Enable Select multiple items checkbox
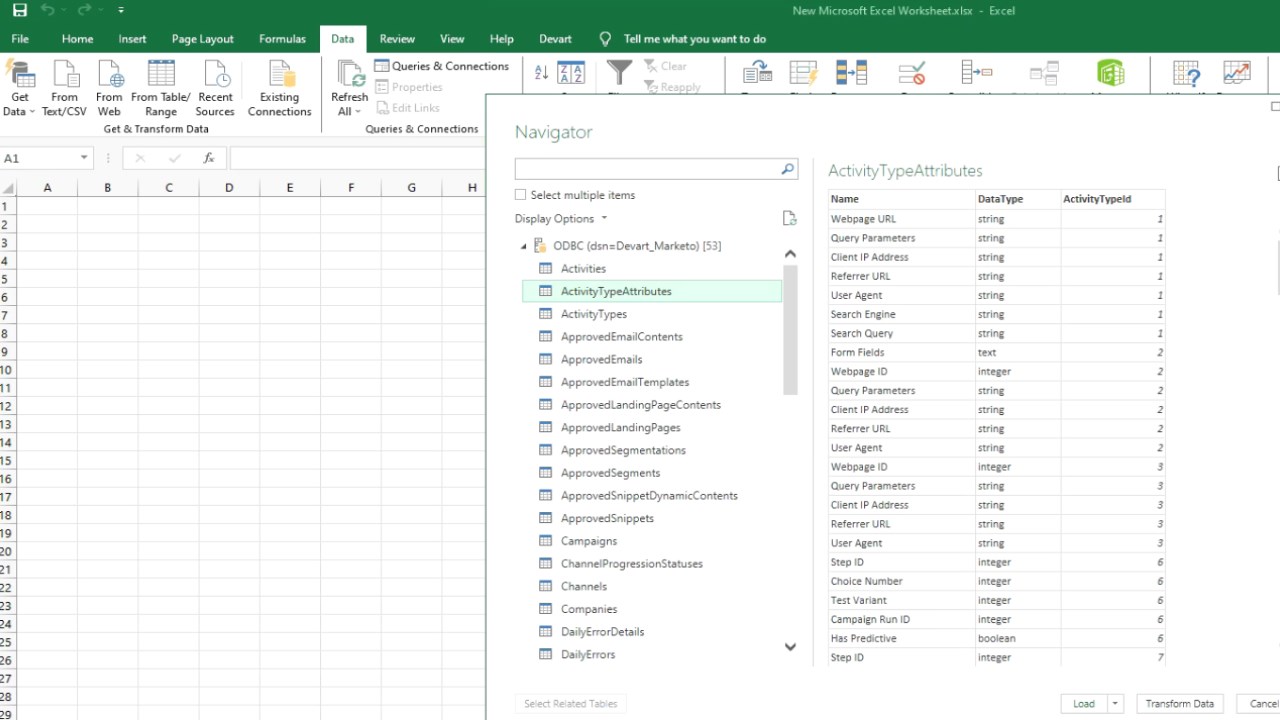 click(x=520, y=195)
